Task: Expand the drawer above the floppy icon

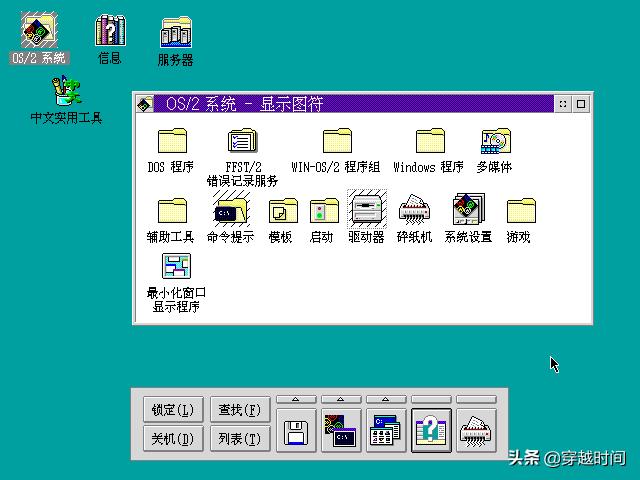Action: (x=296, y=399)
